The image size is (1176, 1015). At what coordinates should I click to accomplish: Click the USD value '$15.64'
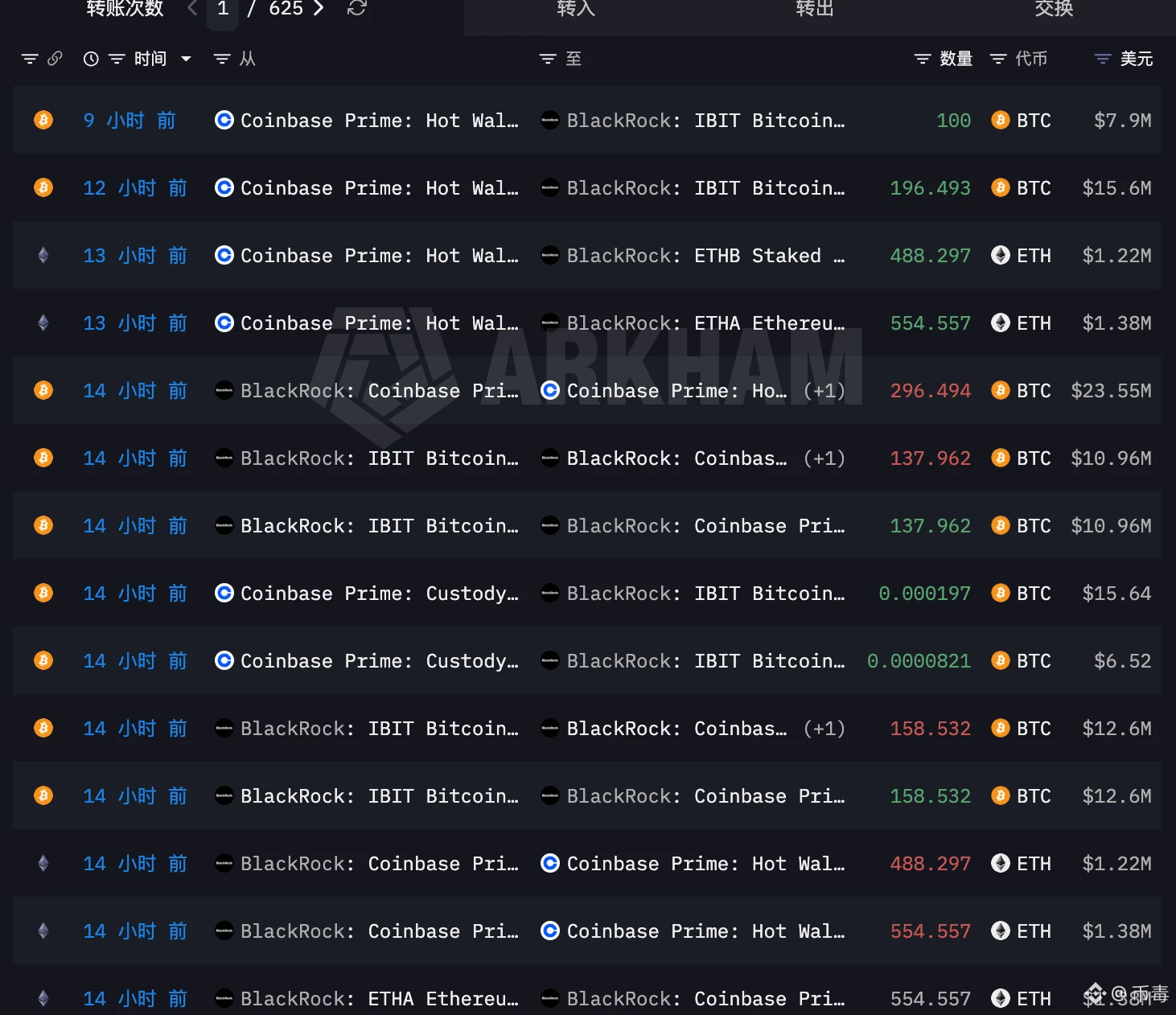[x=1116, y=593]
